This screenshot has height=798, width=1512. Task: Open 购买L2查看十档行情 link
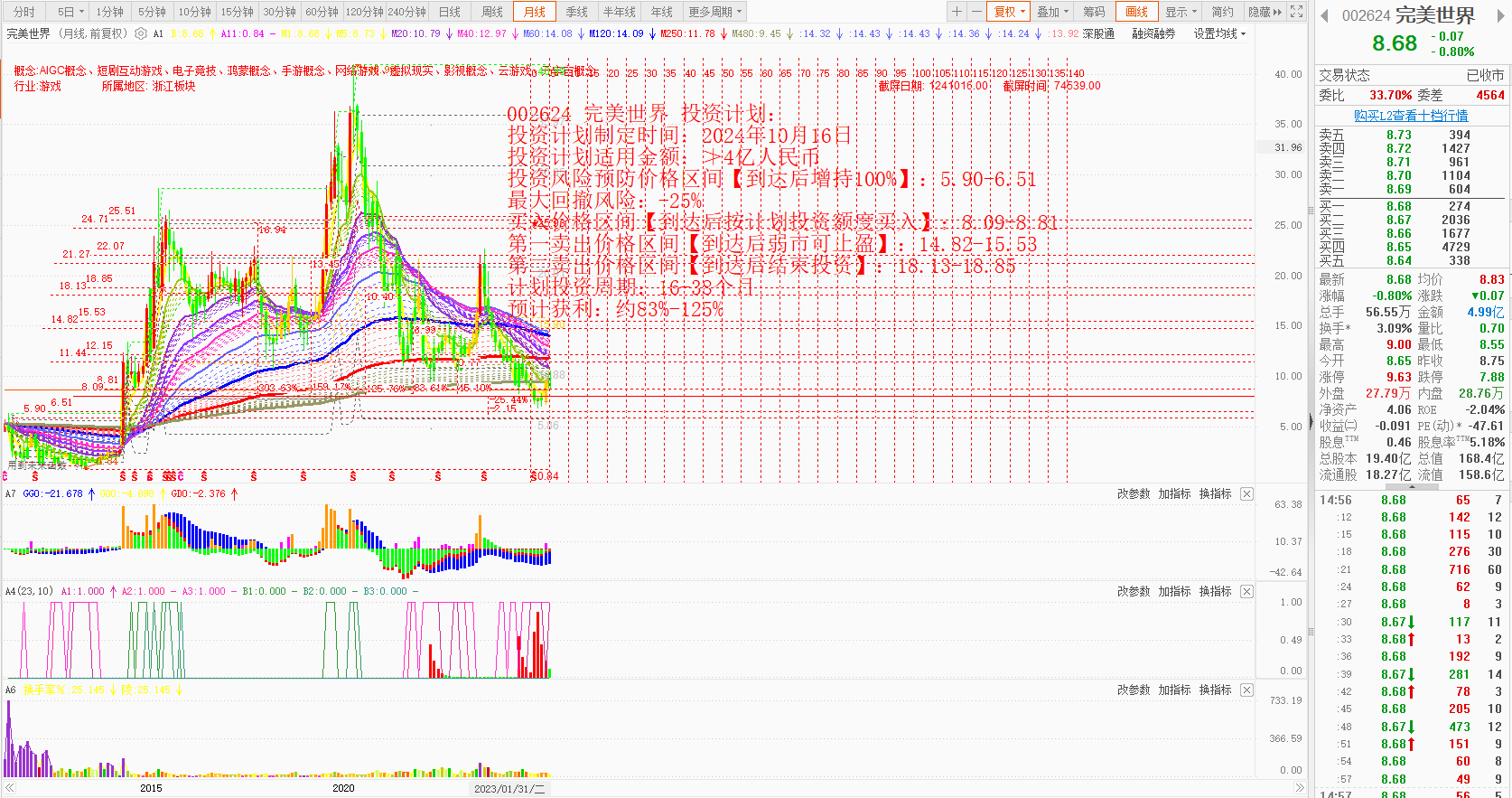[1411, 116]
